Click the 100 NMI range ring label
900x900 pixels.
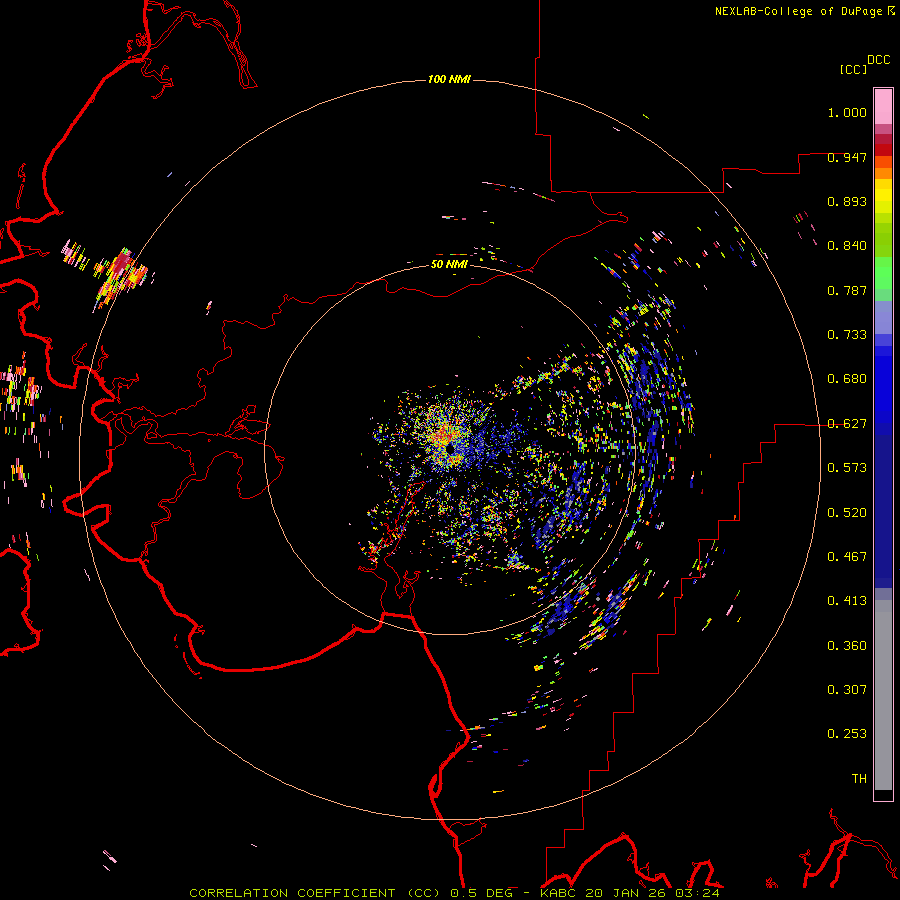point(449,79)
